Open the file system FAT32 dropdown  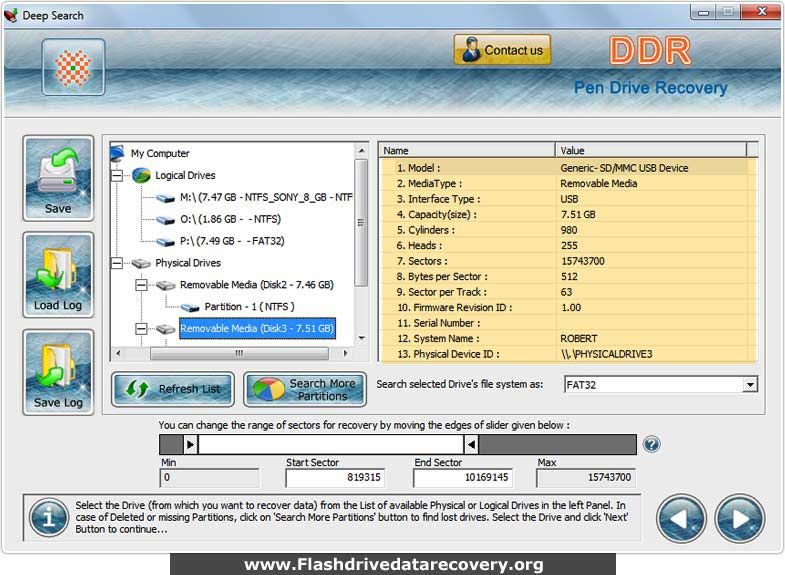tap(749, 384)
